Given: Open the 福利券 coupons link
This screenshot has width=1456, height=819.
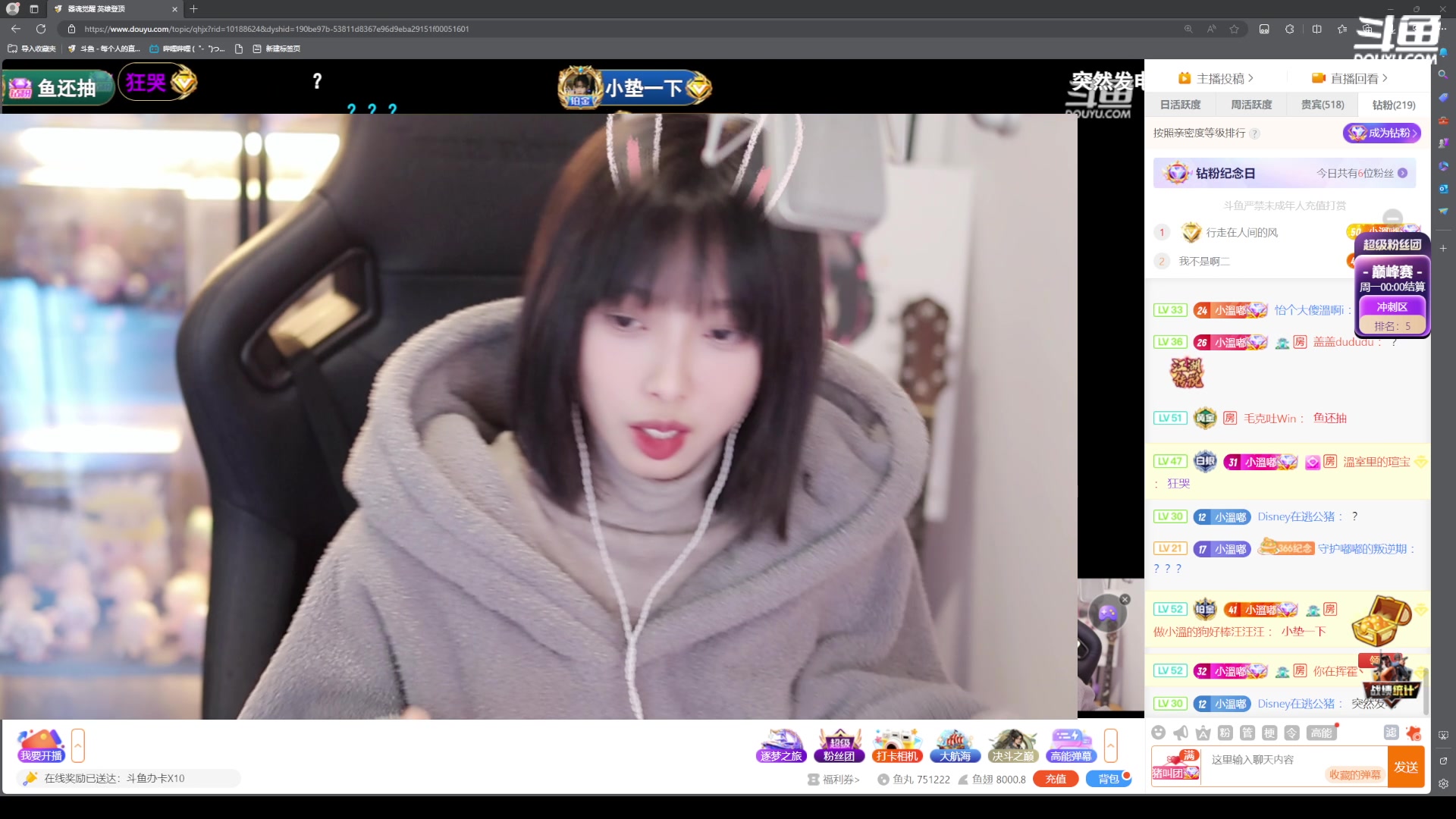Looking at the screenshot, I should (834, 779).
